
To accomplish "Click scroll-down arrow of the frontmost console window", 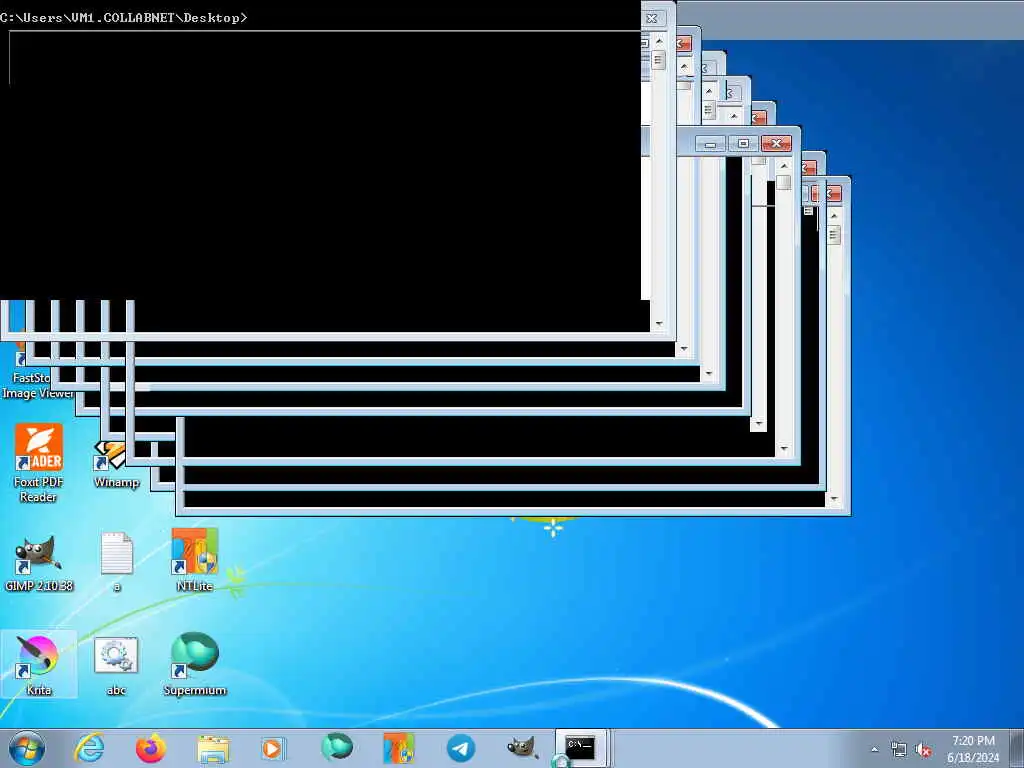I will [x=659, y=324].
